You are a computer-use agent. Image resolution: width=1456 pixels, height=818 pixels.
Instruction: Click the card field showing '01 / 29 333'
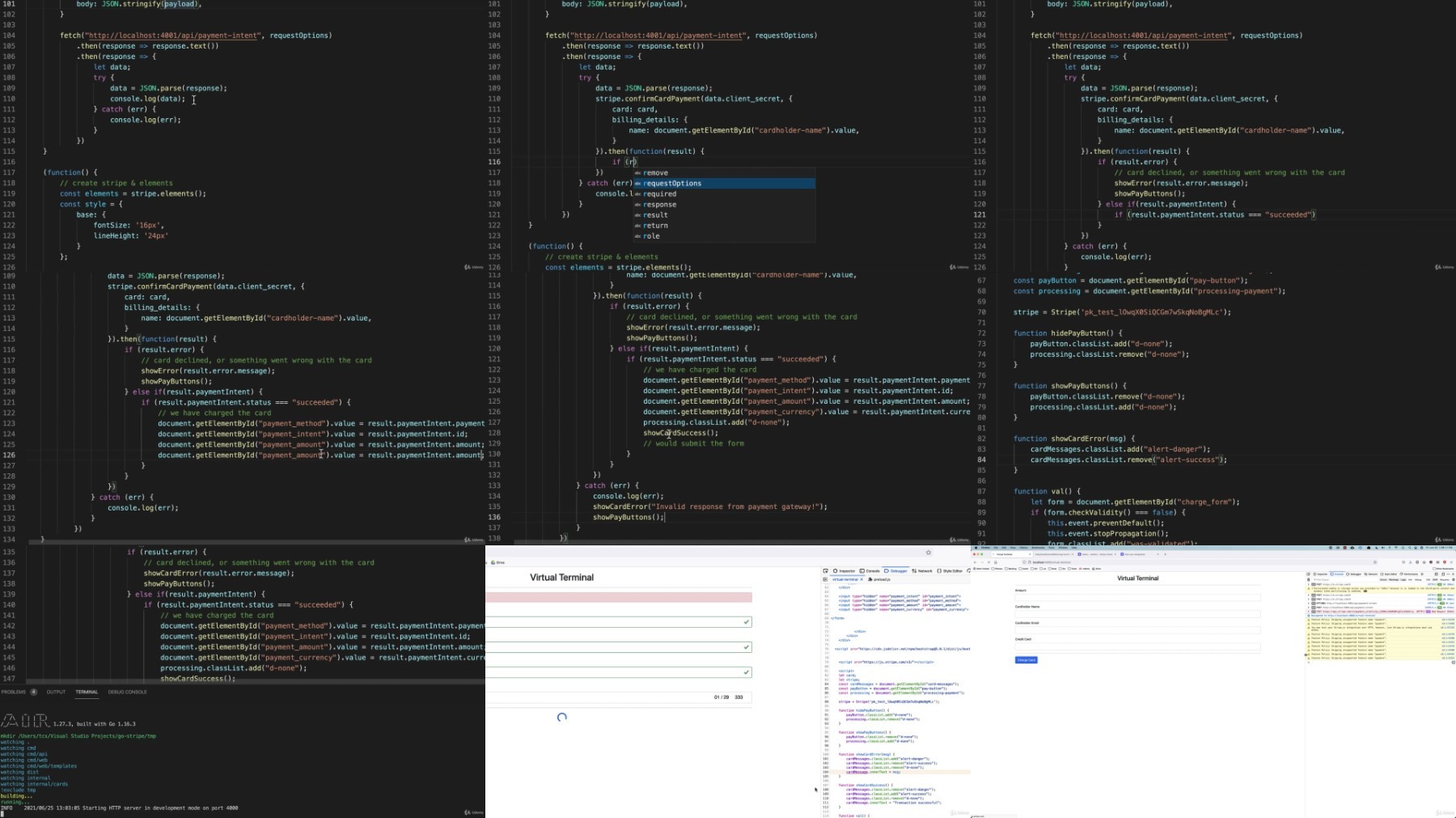pyautogui.click(x=619, y=697)
